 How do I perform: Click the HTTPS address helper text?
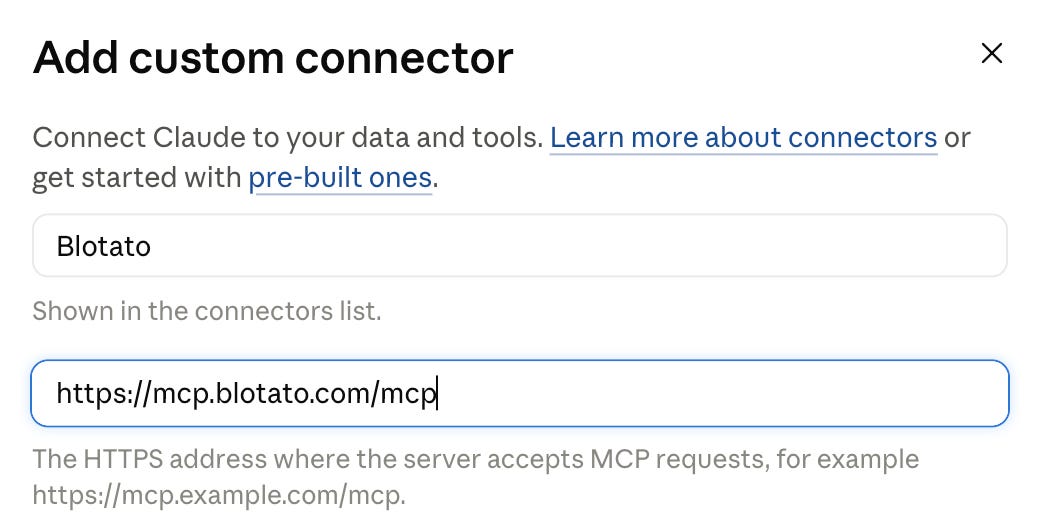[x=476, y=476]
